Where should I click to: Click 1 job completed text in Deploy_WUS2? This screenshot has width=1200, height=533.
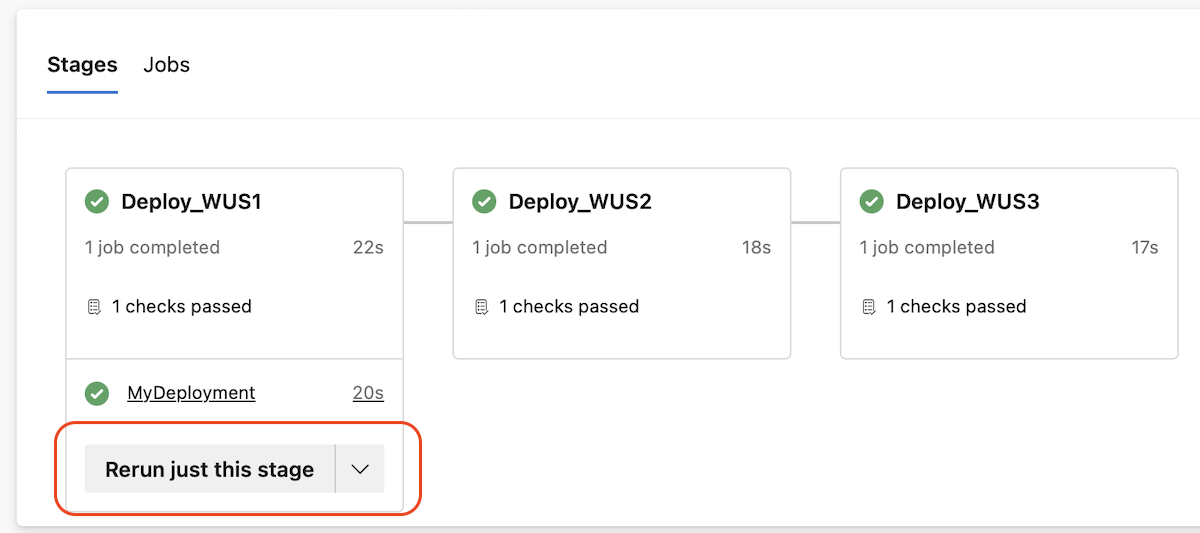coord(540,247)
